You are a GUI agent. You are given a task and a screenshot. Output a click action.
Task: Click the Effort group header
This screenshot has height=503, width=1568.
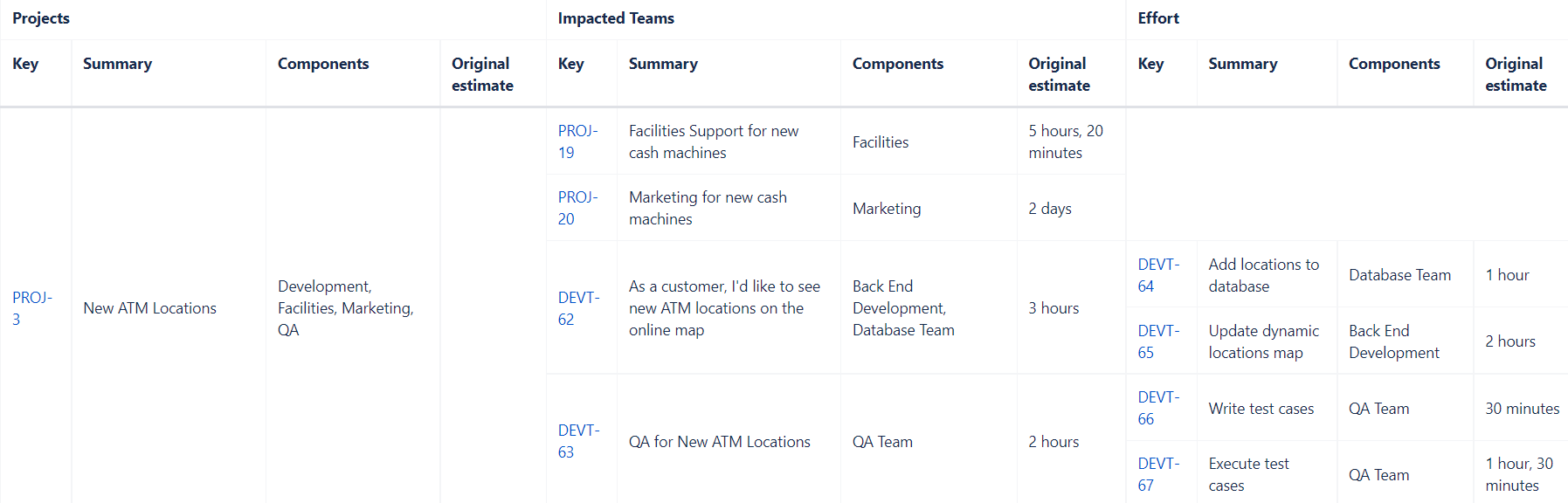click(x=1158, y=18)
